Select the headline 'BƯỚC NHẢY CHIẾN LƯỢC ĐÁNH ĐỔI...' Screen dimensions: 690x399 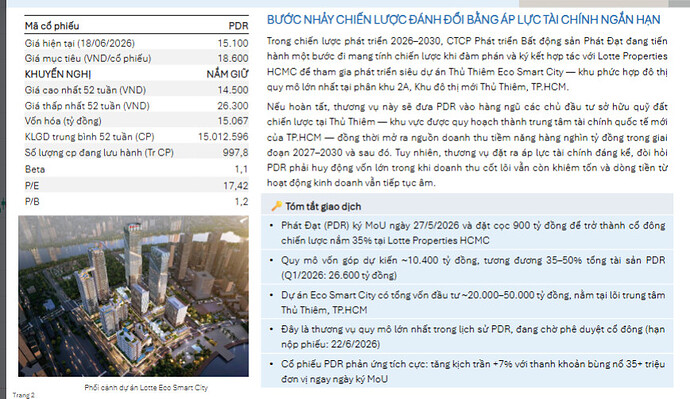tap(463, 20)
